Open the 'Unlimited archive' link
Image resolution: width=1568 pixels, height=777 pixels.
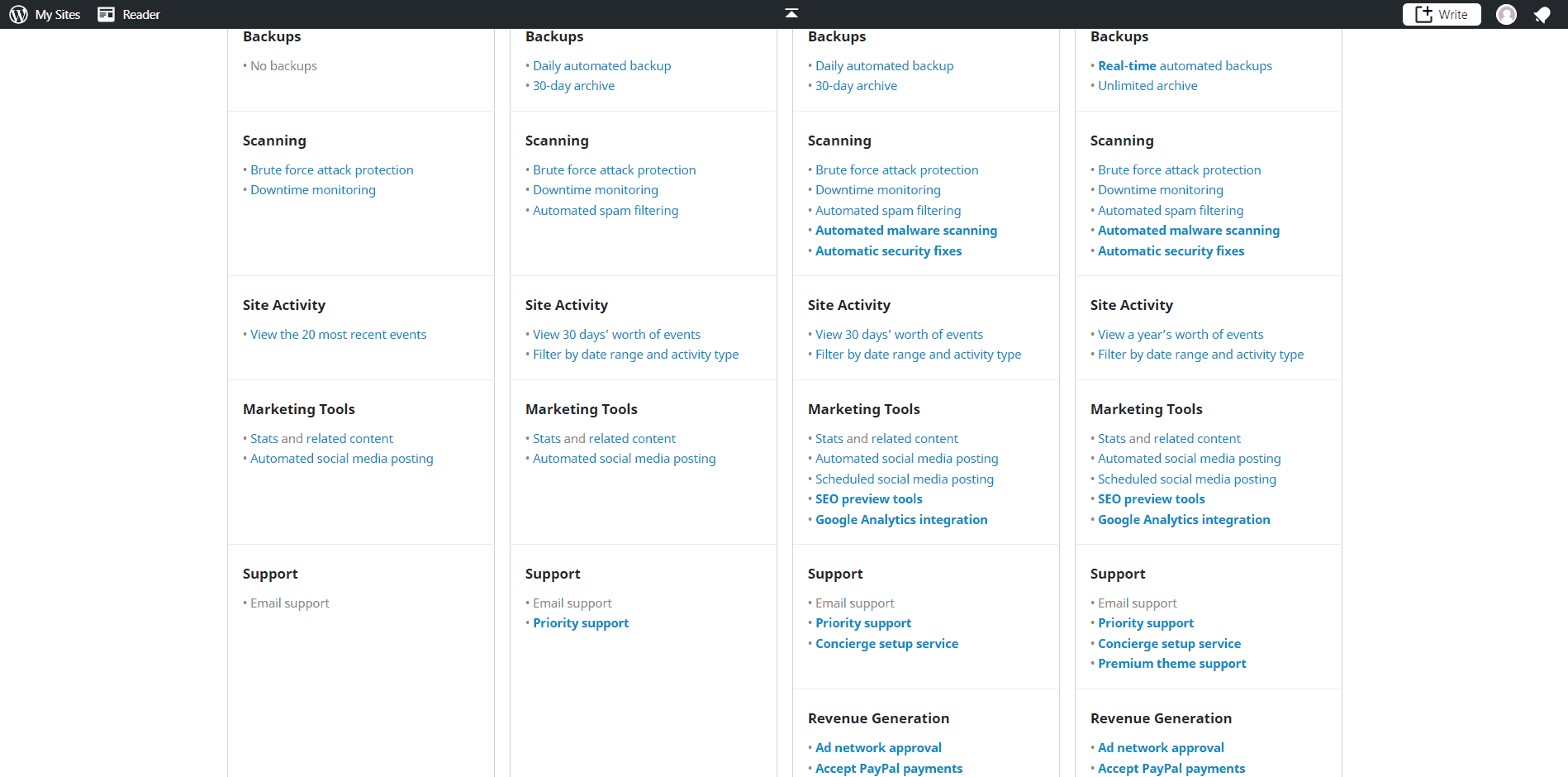[x=1147, y=86]
